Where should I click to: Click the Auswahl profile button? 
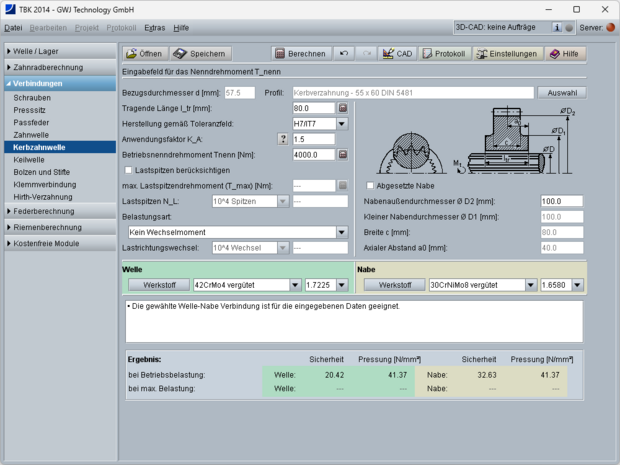pyautogui.click(x=562, y=92)
